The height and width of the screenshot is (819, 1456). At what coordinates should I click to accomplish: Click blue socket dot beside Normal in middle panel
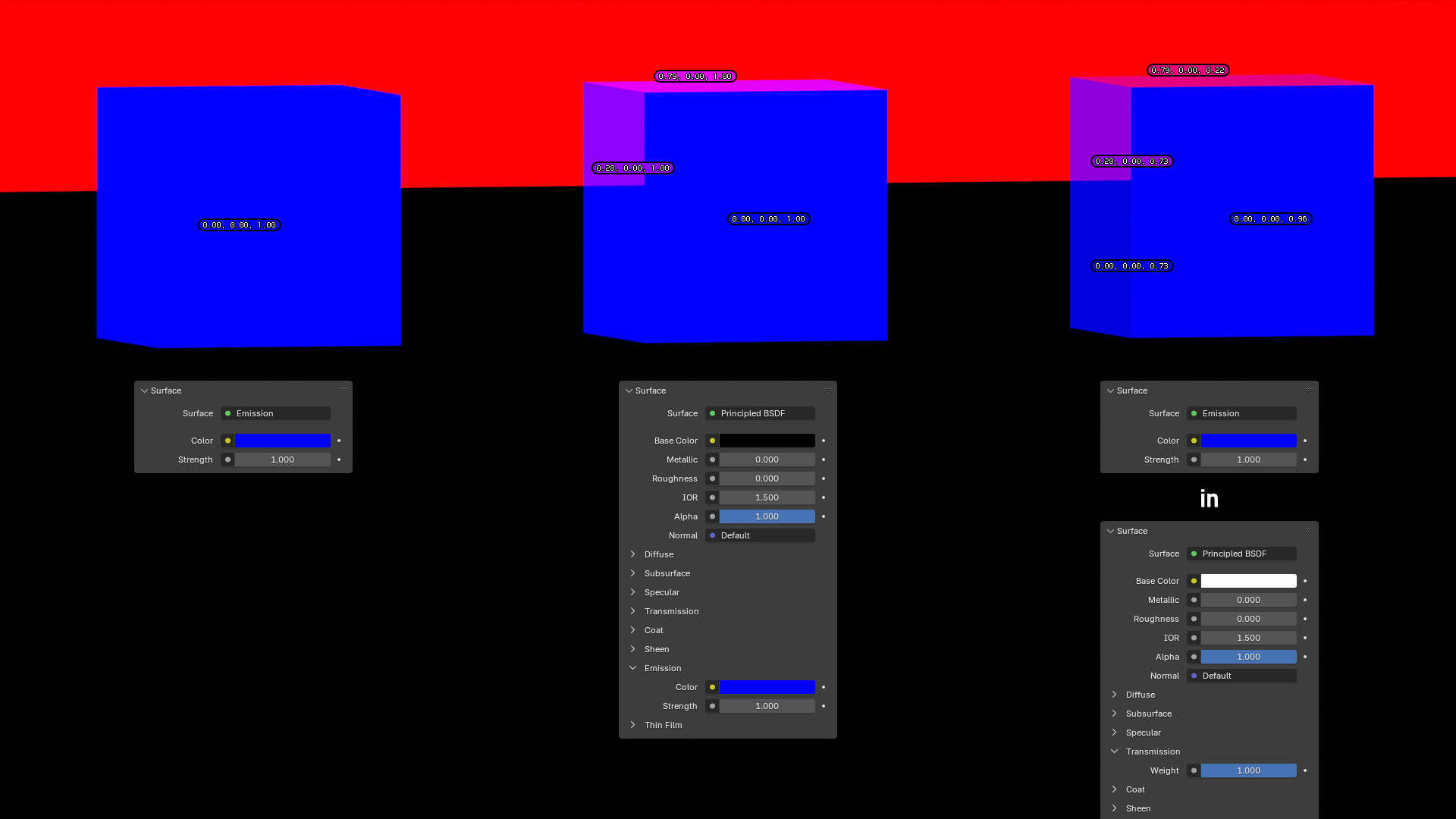click(x=712, y=535)
